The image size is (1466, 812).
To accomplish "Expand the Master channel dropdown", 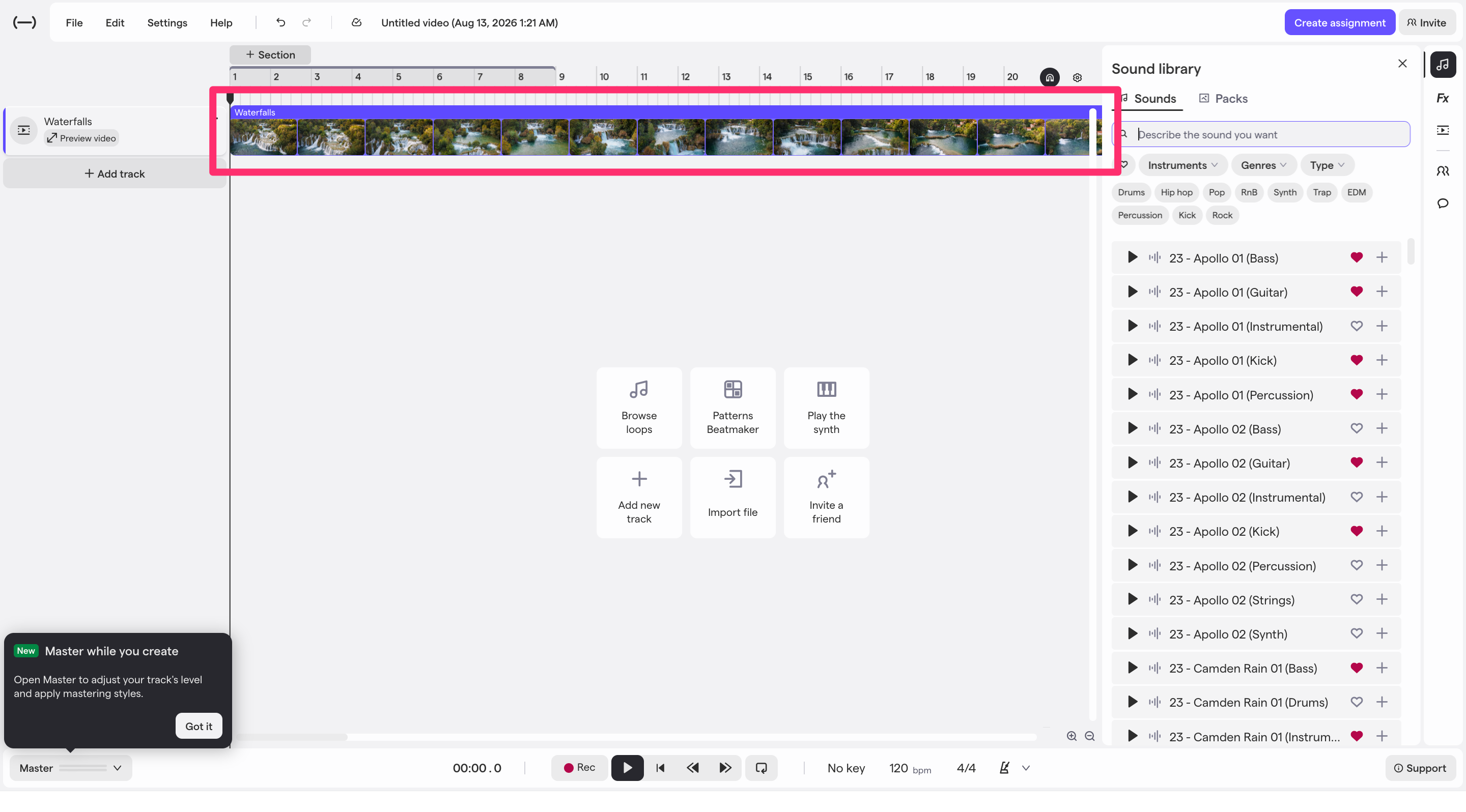I will [117, 768].
